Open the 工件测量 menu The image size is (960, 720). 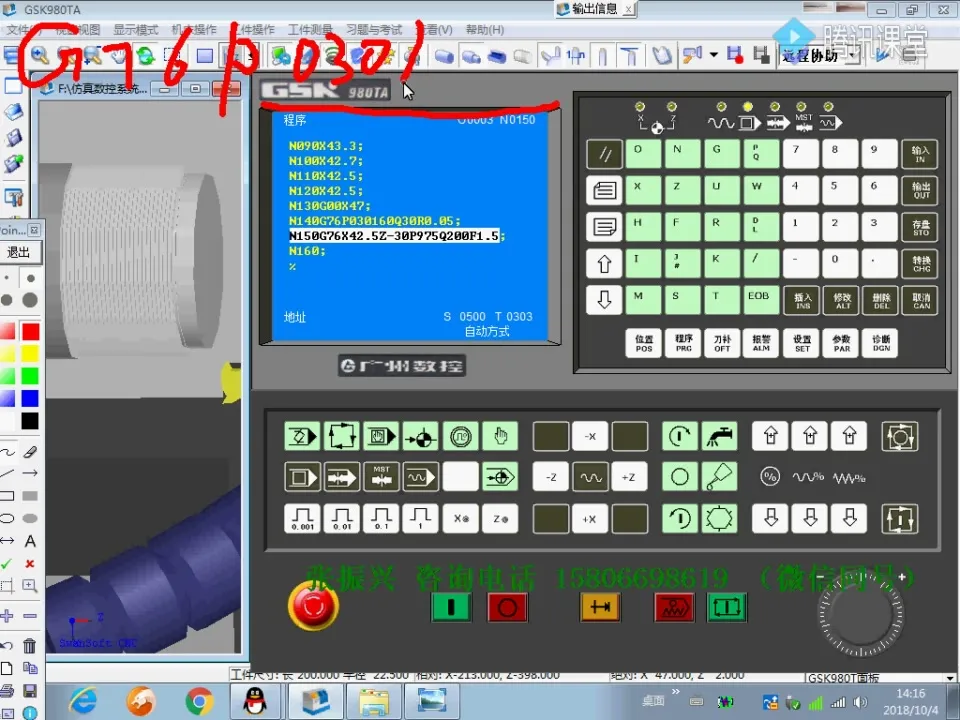point(310,30)
